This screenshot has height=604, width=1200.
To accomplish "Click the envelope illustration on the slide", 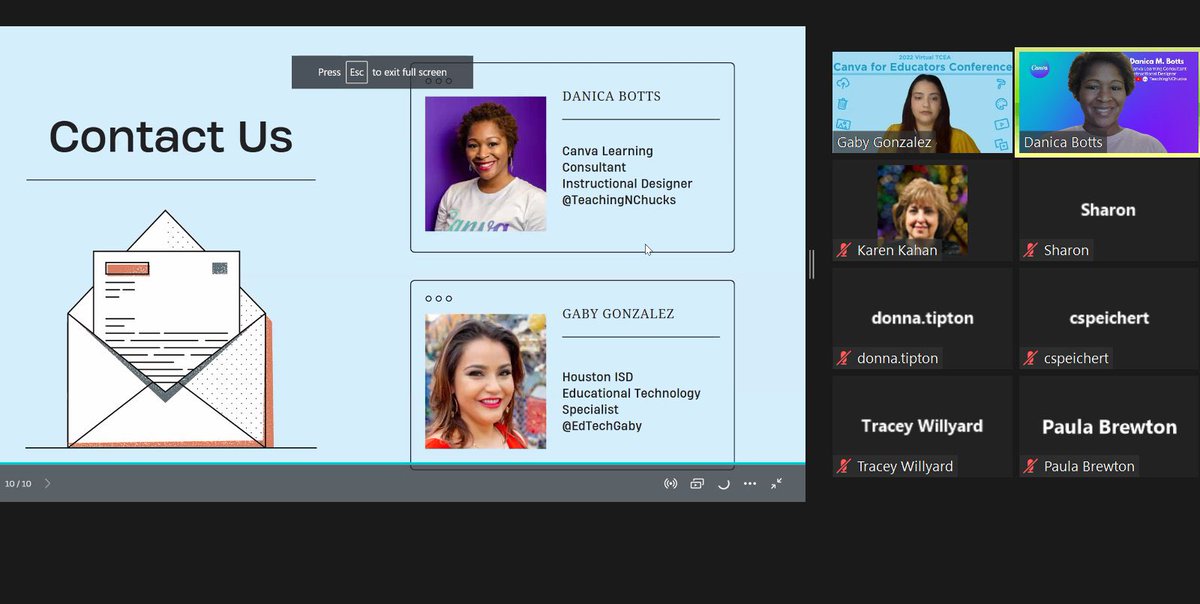I will coord(170,329).
